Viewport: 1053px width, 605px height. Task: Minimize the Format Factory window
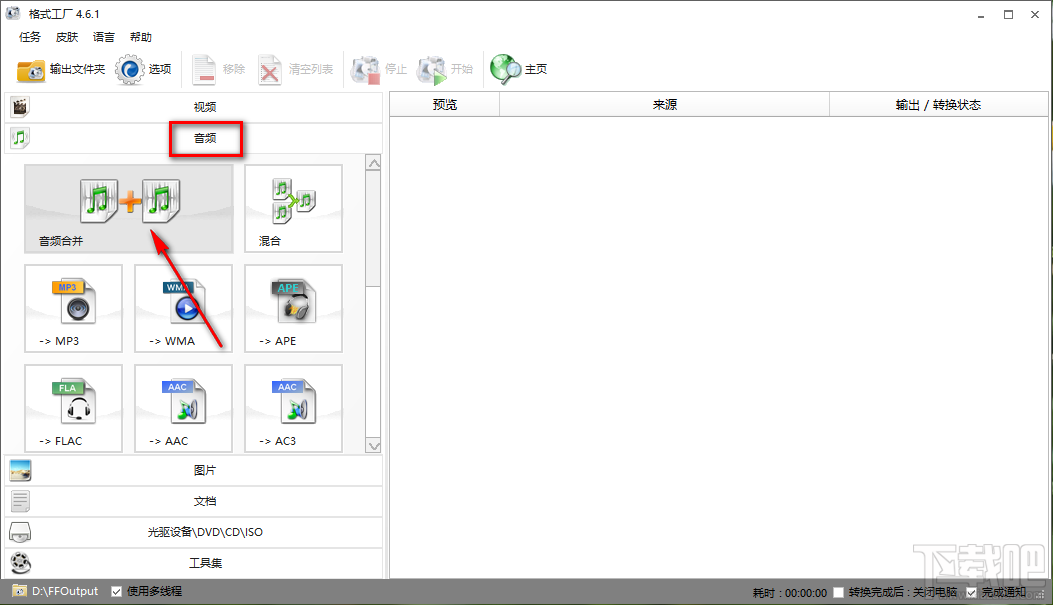[981, 15]
